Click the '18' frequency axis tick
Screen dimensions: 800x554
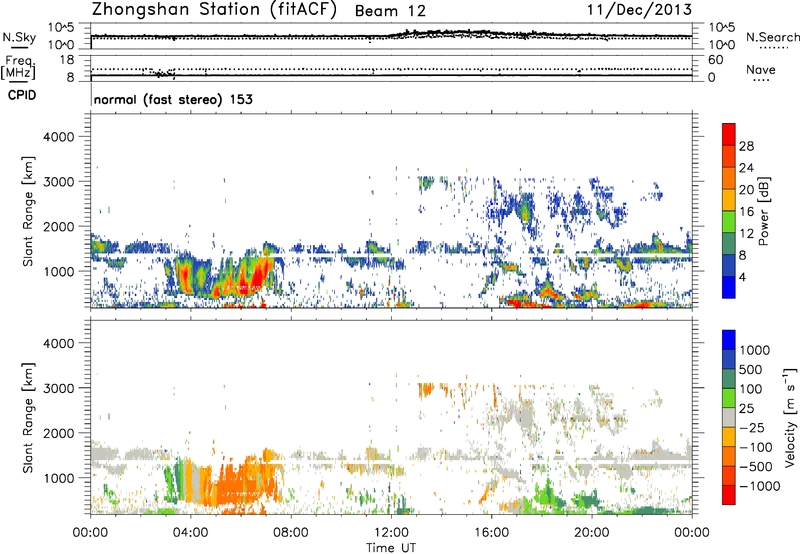67,60
